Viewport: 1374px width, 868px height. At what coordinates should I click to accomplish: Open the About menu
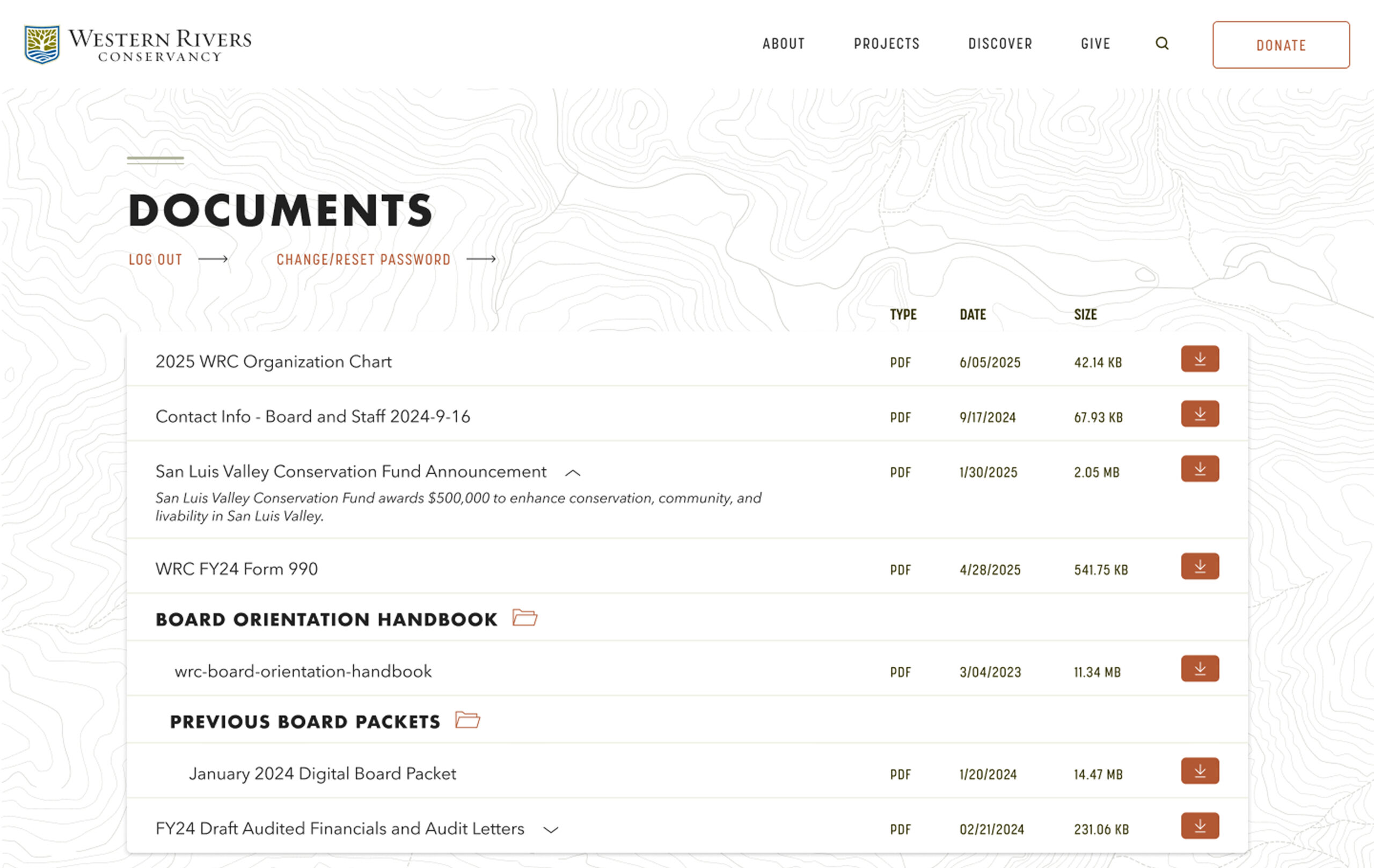coord(784,44)
